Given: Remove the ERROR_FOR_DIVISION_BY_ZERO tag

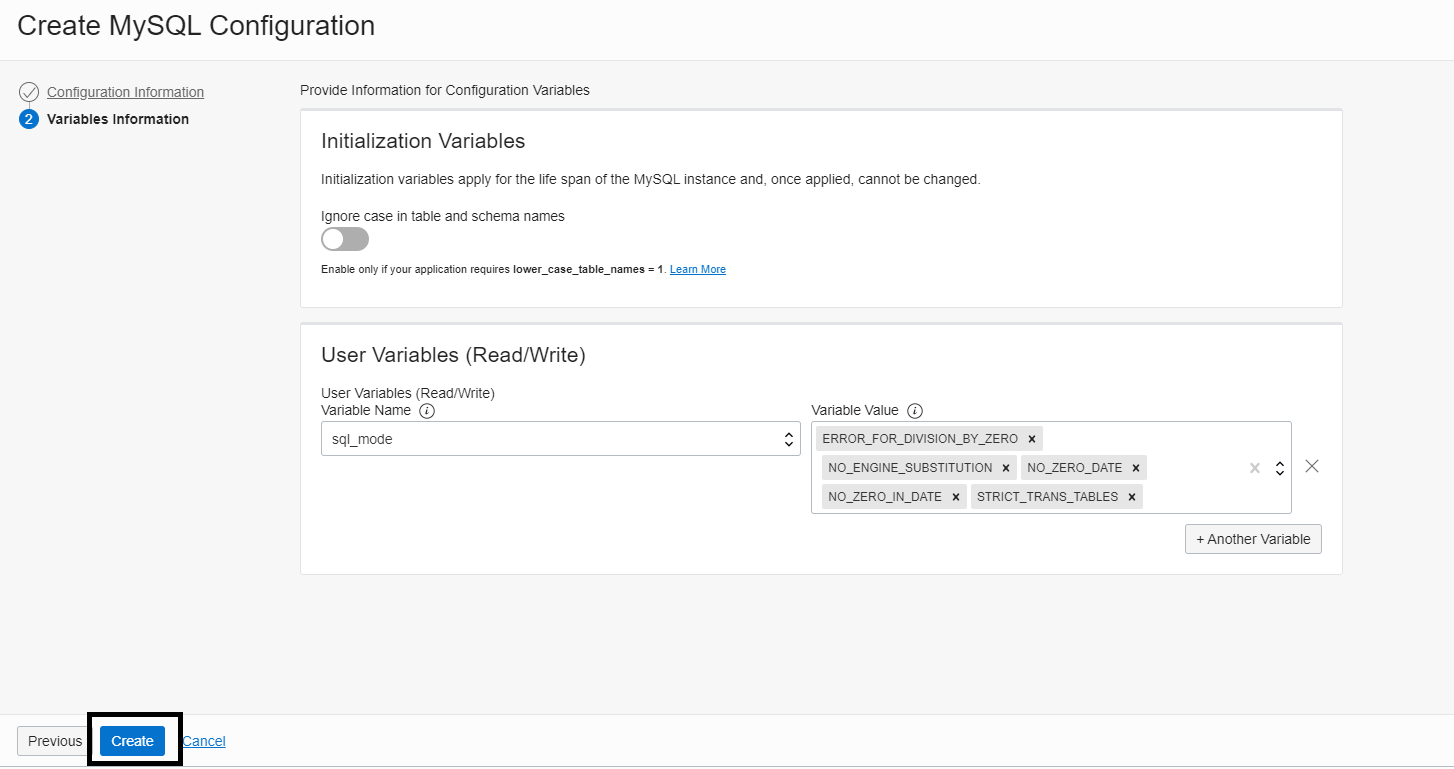Looking at the screenshot, I should click(x=1031, y=439).
